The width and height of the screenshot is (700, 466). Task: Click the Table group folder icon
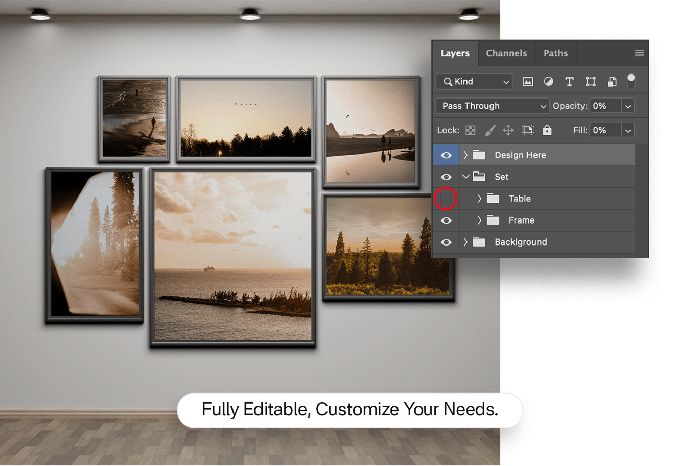(x=493, y=198)
